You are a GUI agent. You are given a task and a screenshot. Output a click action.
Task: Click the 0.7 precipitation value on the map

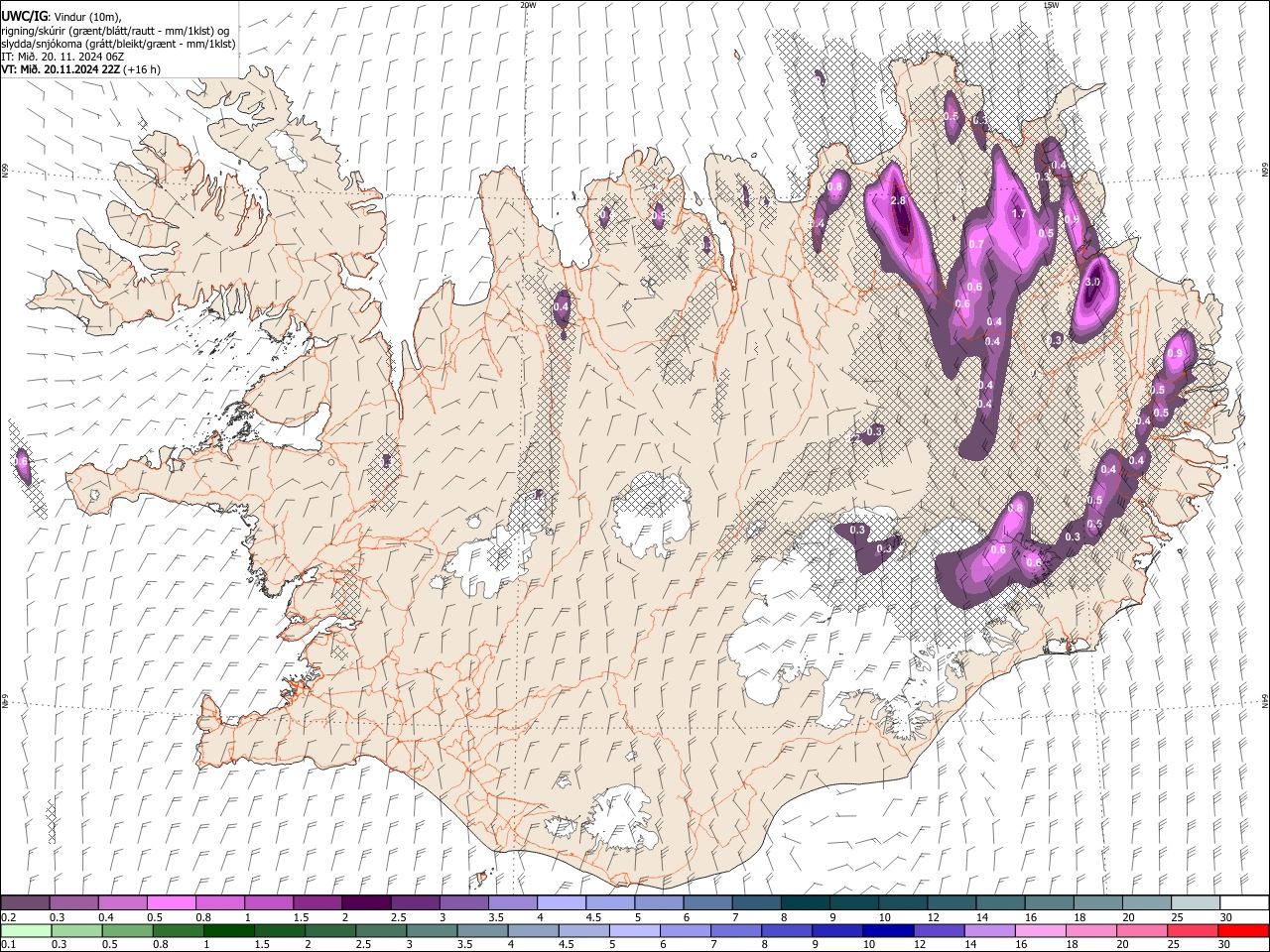[976, 244]
